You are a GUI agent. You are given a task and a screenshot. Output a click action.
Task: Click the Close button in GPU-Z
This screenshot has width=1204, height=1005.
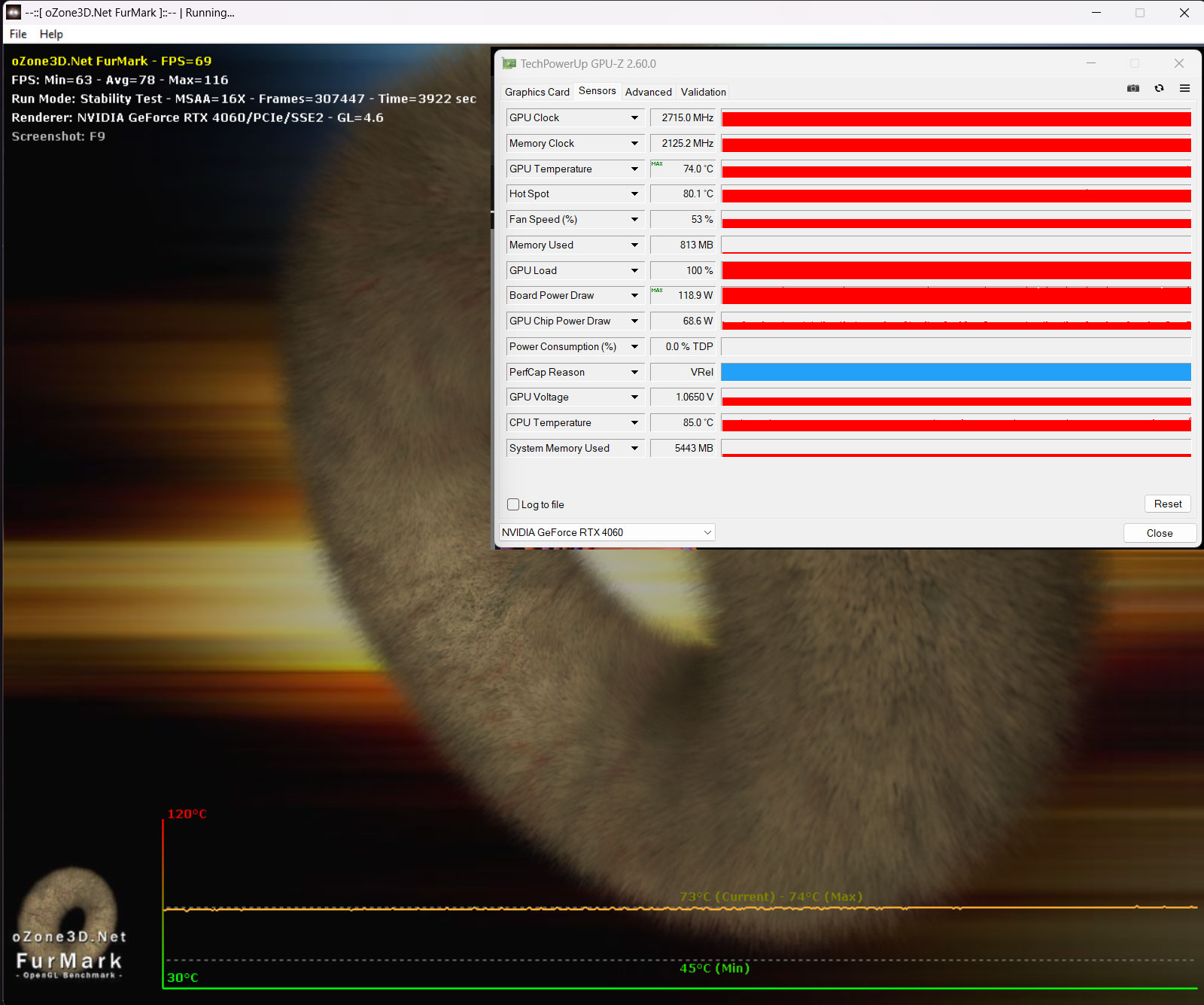[1160, 533]
